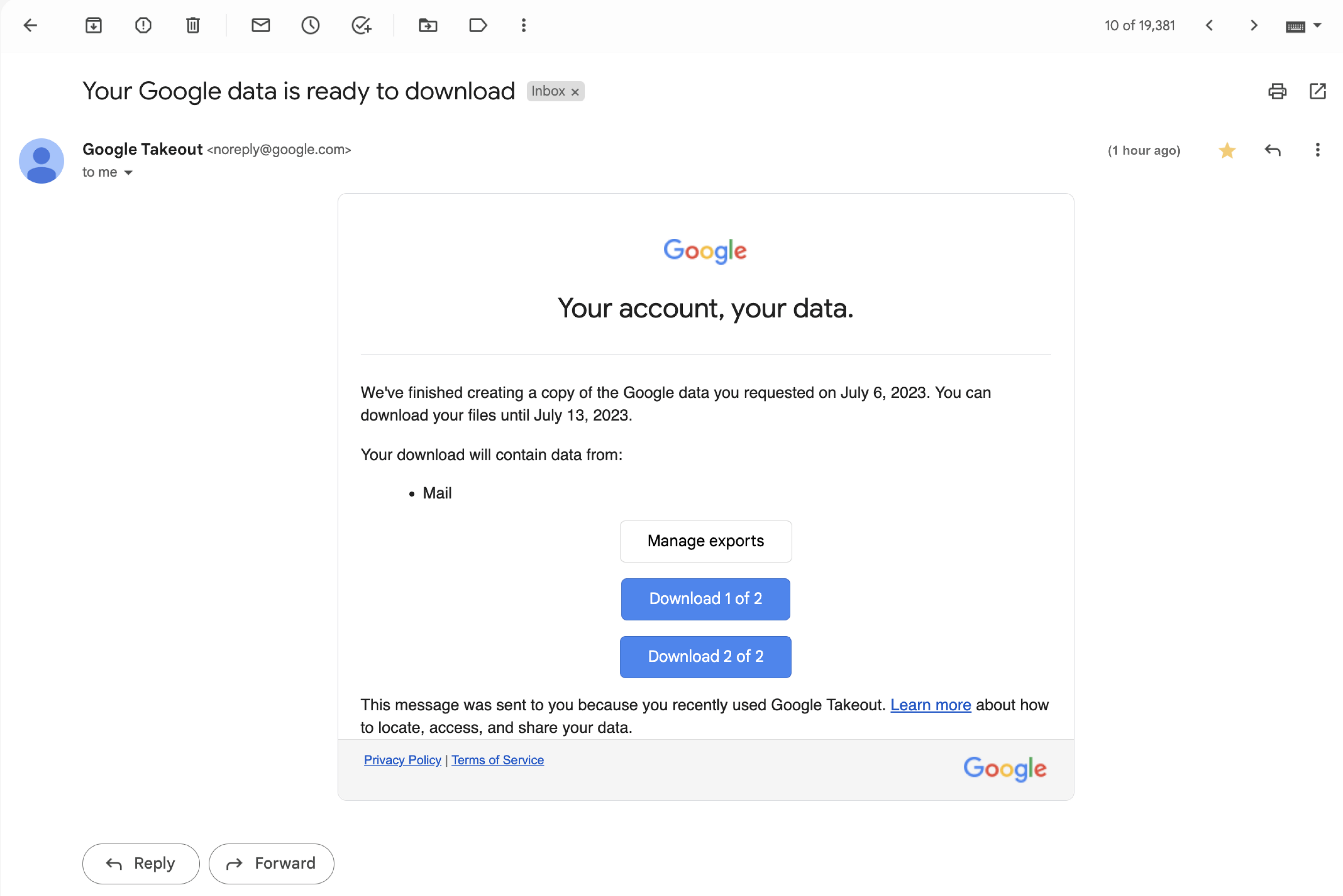Open the toolbar More options menu
The width and height of the screenshot is (1343, 896).
tap(523, 25)
